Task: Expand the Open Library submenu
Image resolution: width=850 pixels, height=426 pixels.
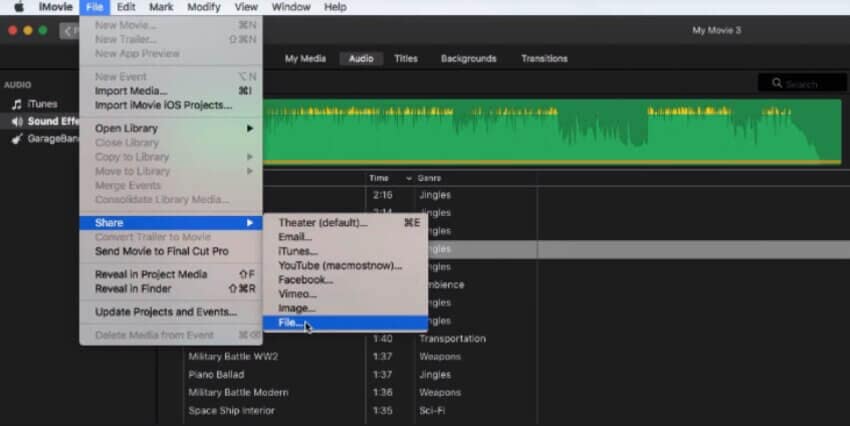Action: coord(171,128)
